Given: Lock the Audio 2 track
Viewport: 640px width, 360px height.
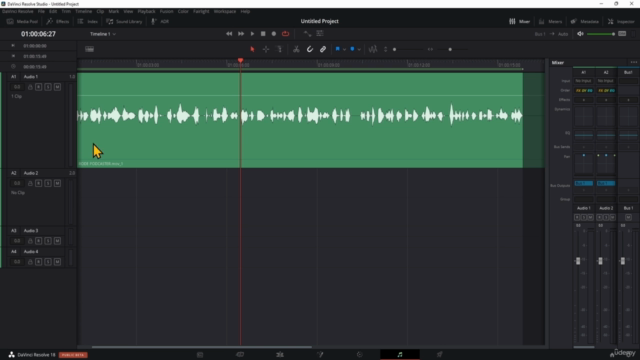Looking at the screenshot, I should [x=30, y=183].
